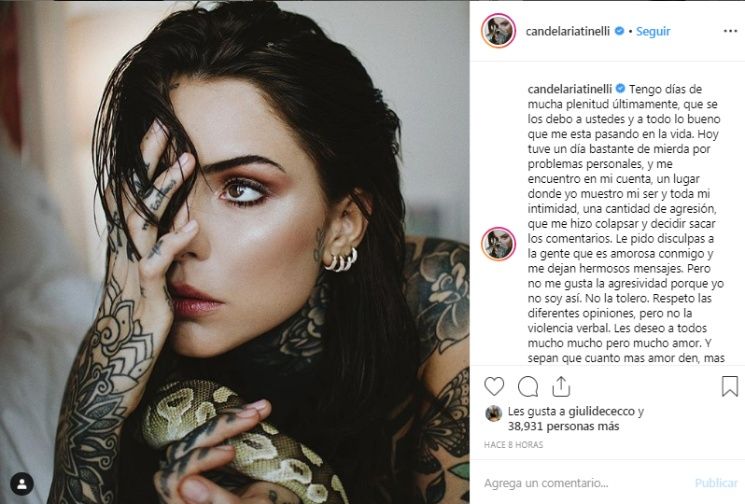Open the caption avatar of candelariatinelli
The image size is (745, 504).
point(498,244)
